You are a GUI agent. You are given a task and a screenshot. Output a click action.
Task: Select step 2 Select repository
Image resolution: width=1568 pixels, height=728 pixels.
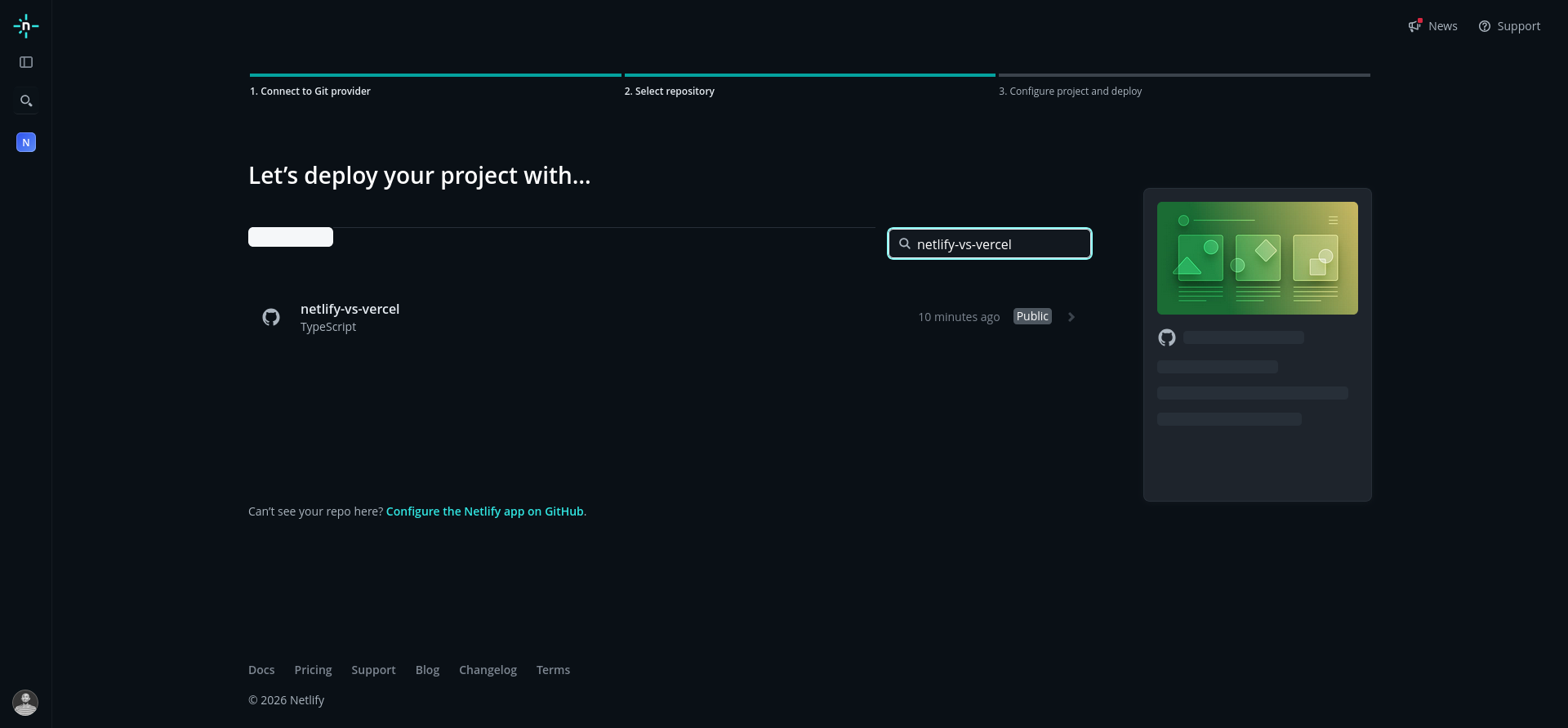[x=670, y=92]
